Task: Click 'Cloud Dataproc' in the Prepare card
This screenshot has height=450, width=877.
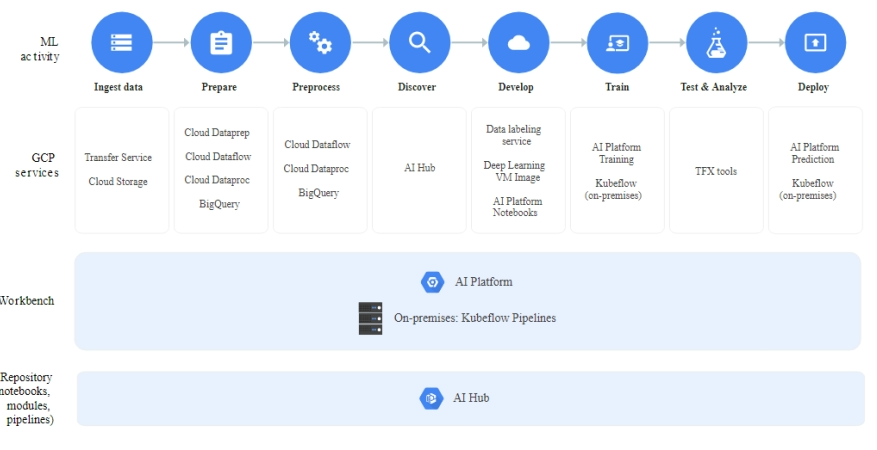Action: 217,180
